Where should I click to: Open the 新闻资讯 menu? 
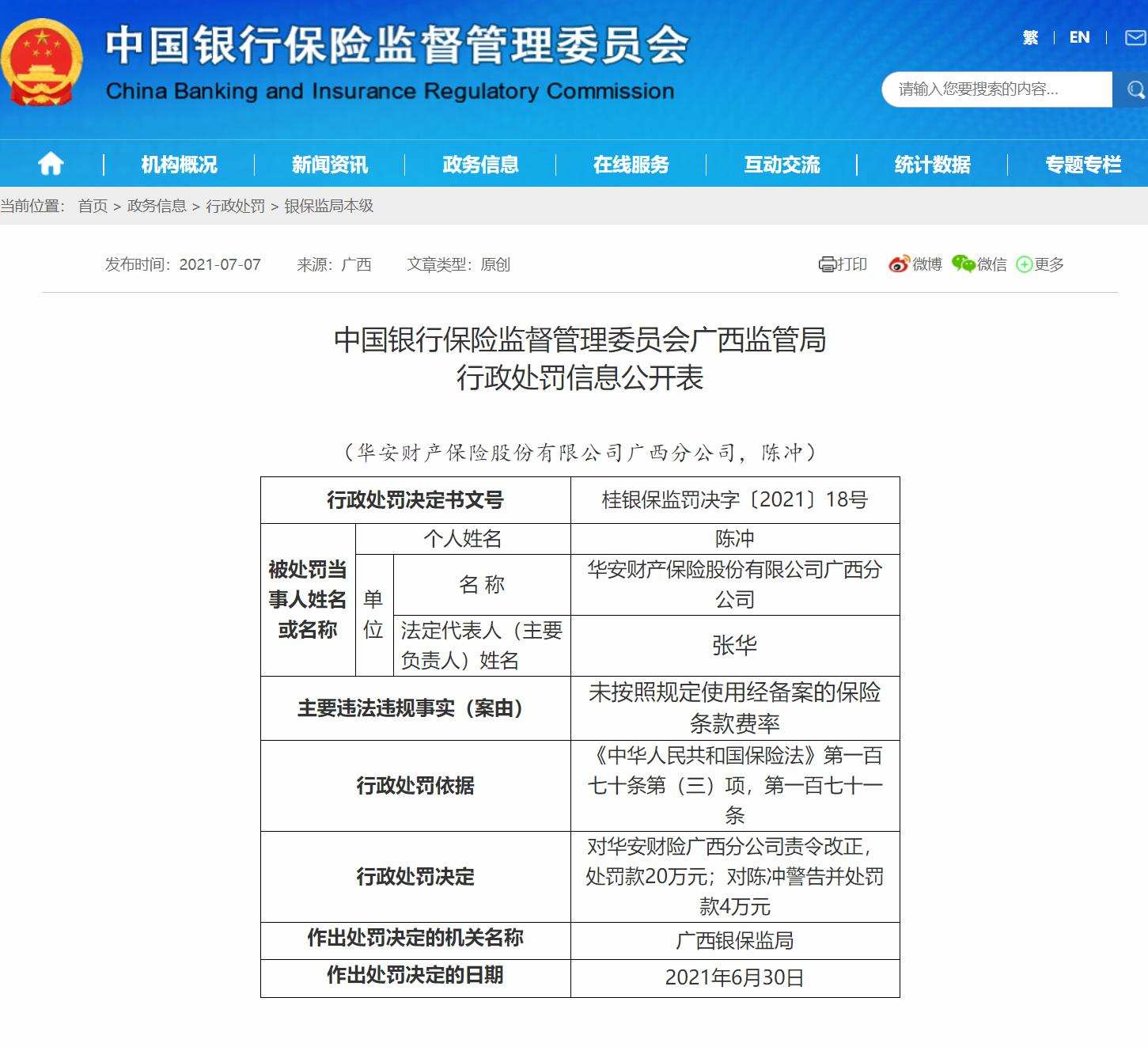(x=330, y=165)
